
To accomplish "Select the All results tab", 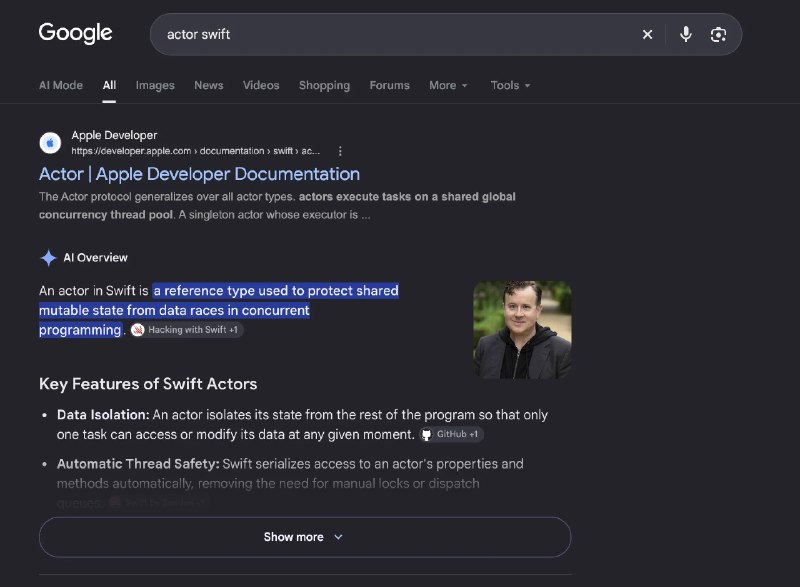I will pos(109,85).
